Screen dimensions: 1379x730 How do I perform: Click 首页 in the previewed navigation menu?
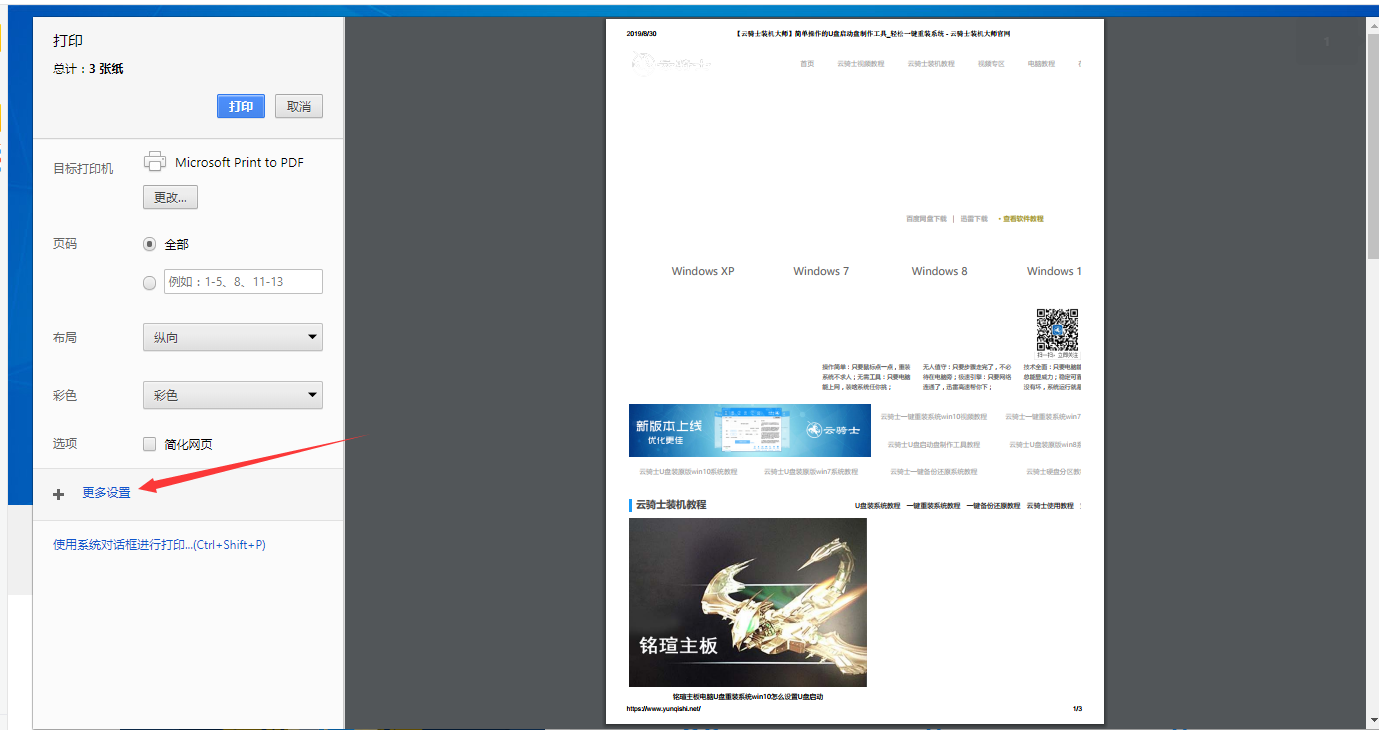[x=807, y=62]
